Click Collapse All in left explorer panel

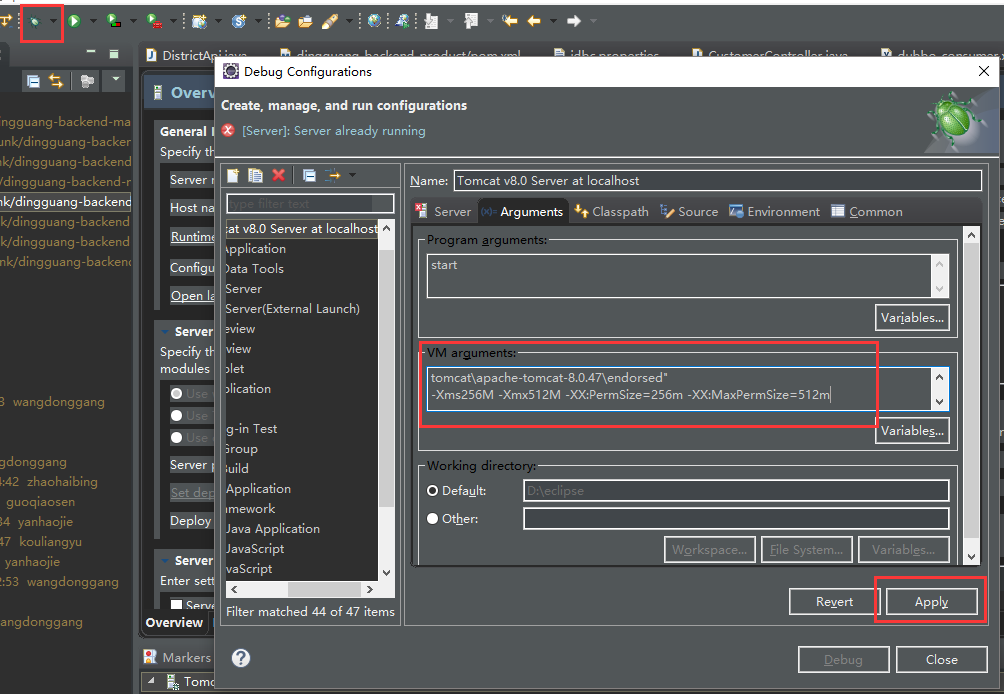tap(33, 81)
